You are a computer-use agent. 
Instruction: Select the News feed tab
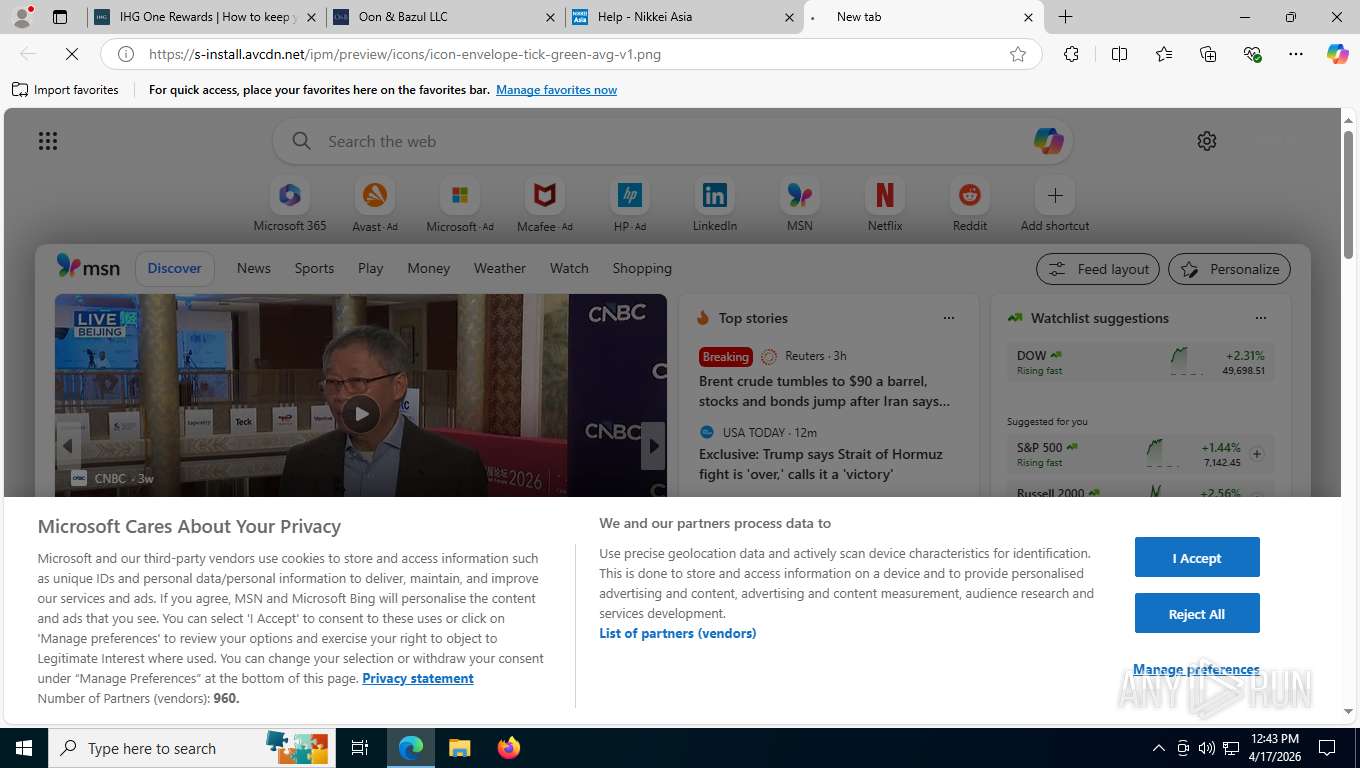click(x=254, y=268)
